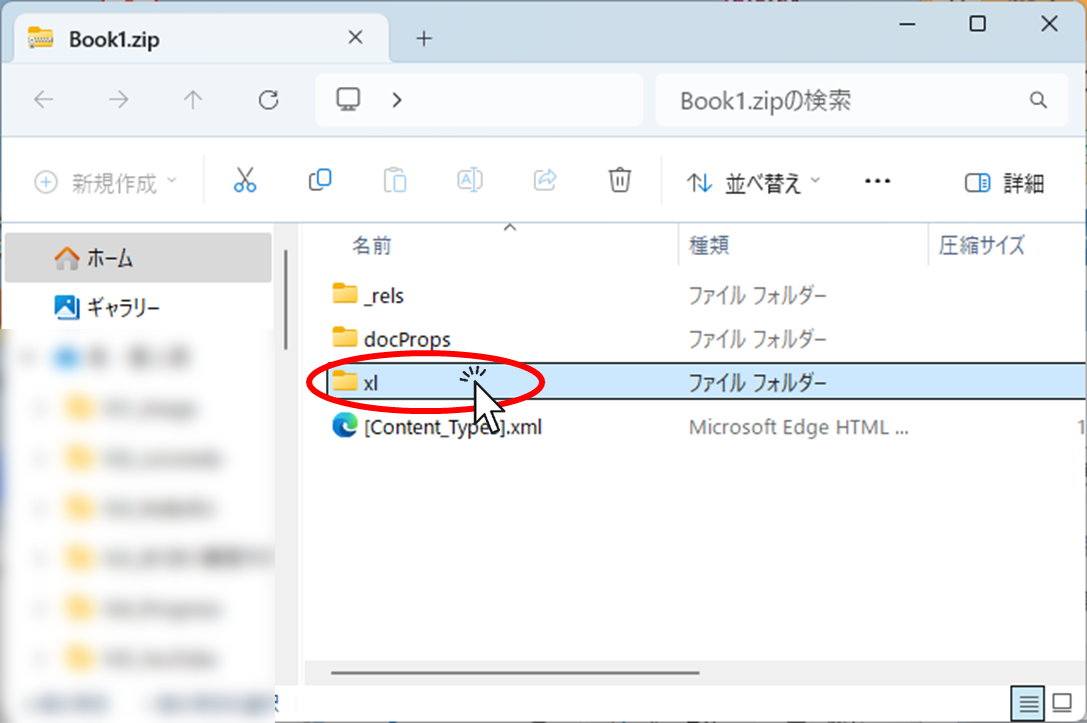Click the Share icon in the toolbar

[545, 180]
